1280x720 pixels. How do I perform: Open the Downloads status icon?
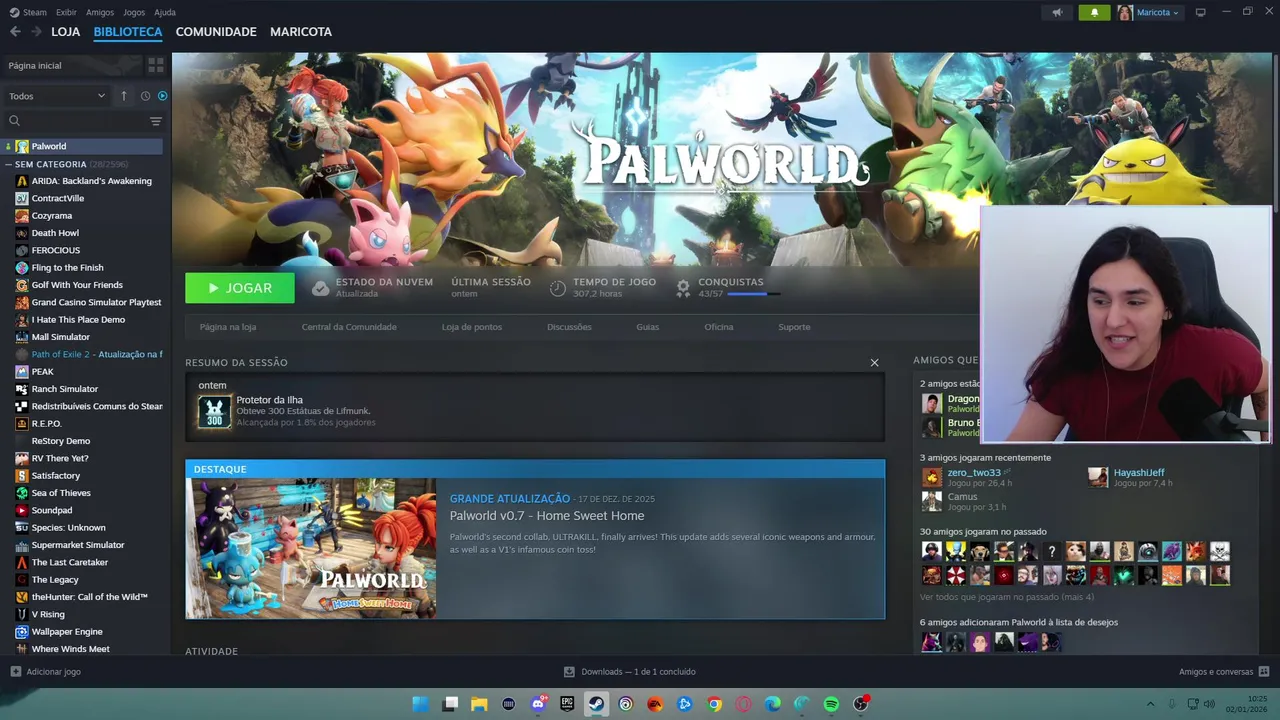point(569,672)
